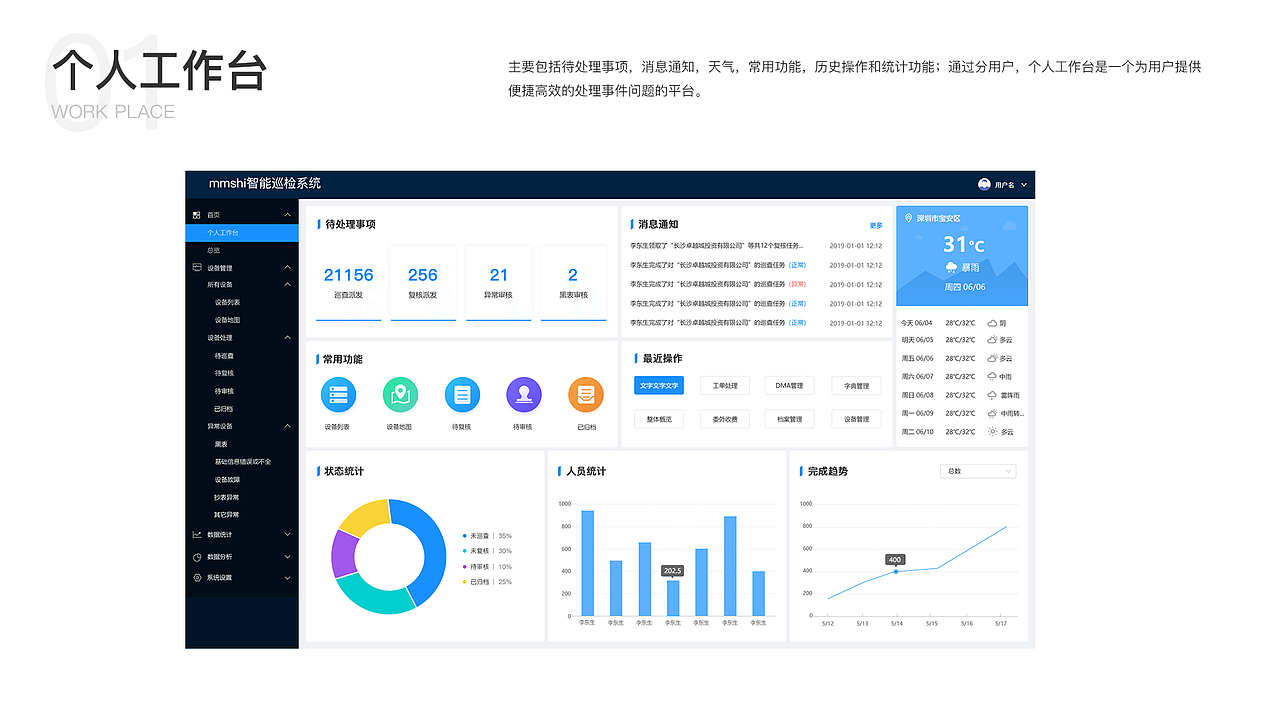1280x720 pixels.
Task: Open the orange 已归档 archive icon
Action: point(586,395)
